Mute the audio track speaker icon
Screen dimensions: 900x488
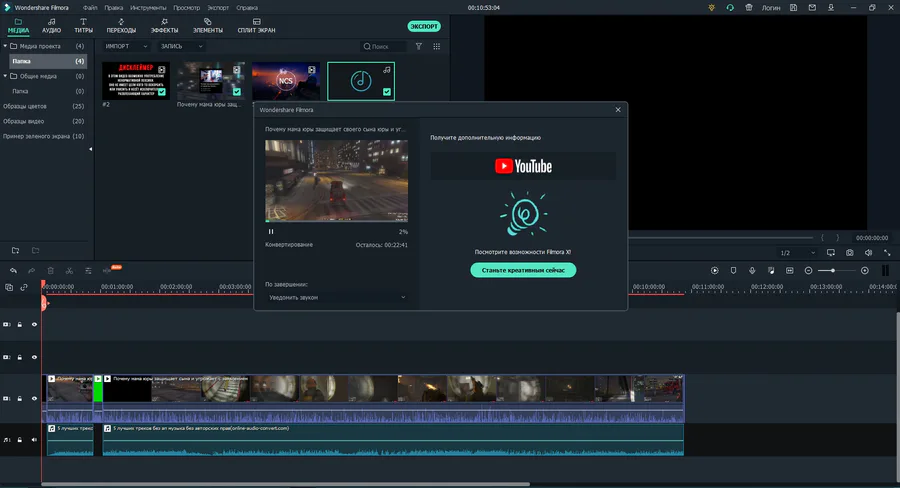coord(34,439)
